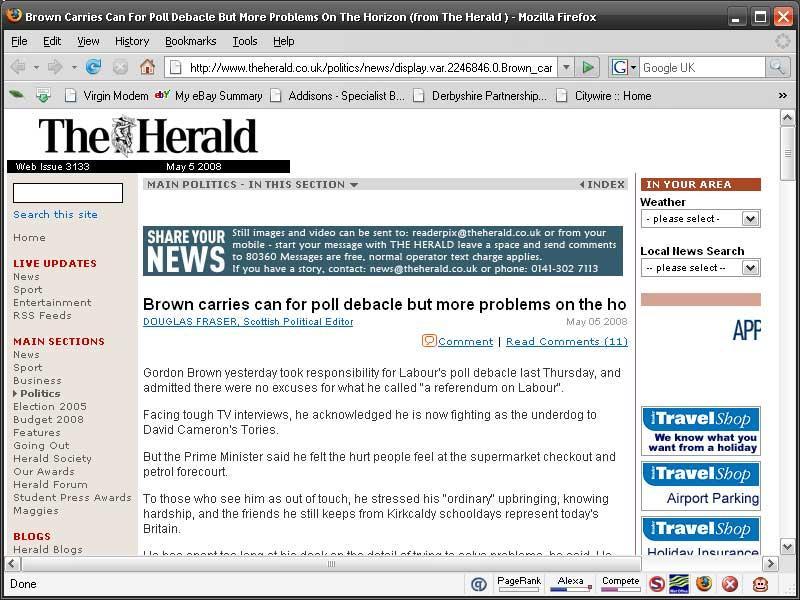Click the PageRank status bar indicator
Viewport: 800px width, 600px height.
518,583
